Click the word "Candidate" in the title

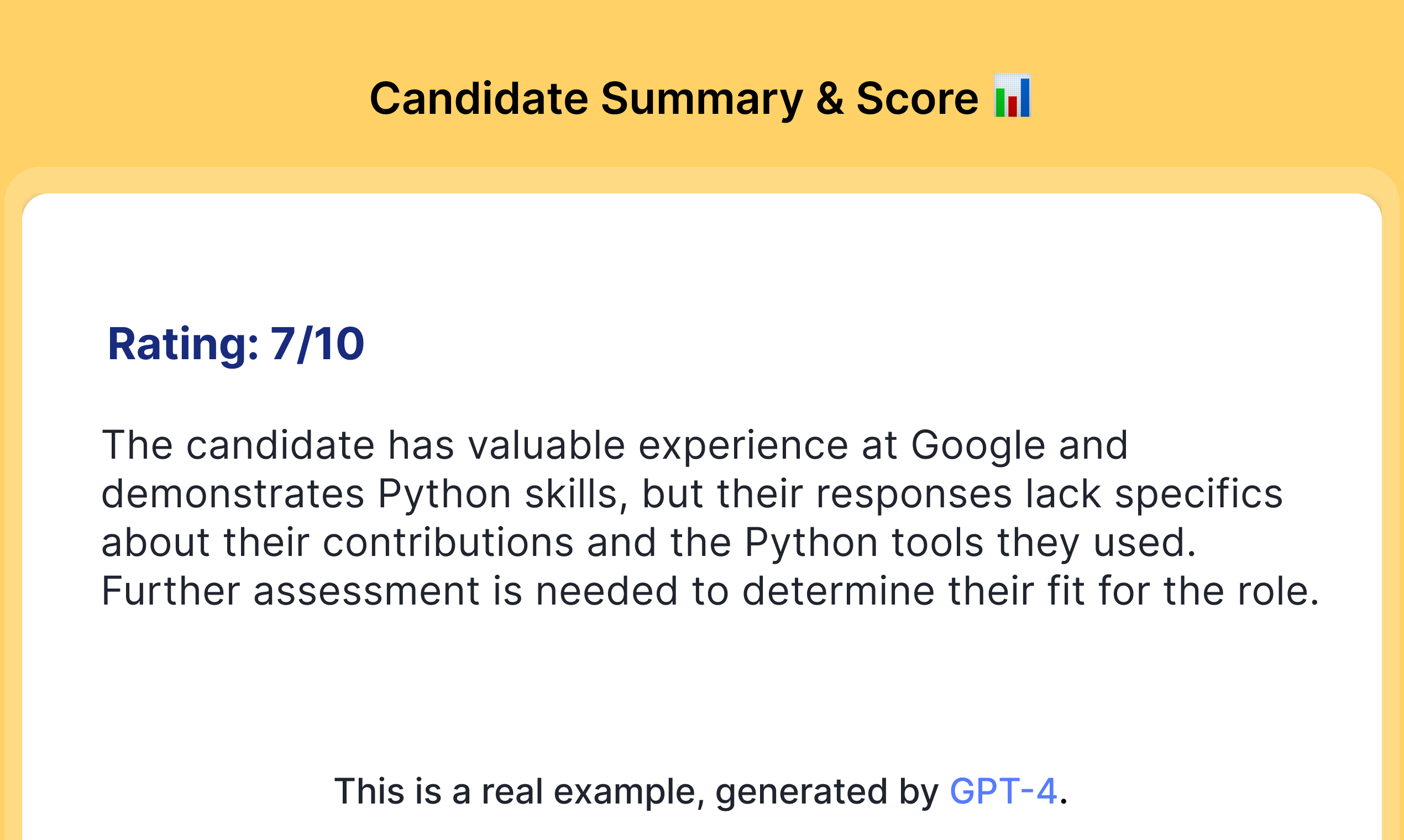point(479,98)
